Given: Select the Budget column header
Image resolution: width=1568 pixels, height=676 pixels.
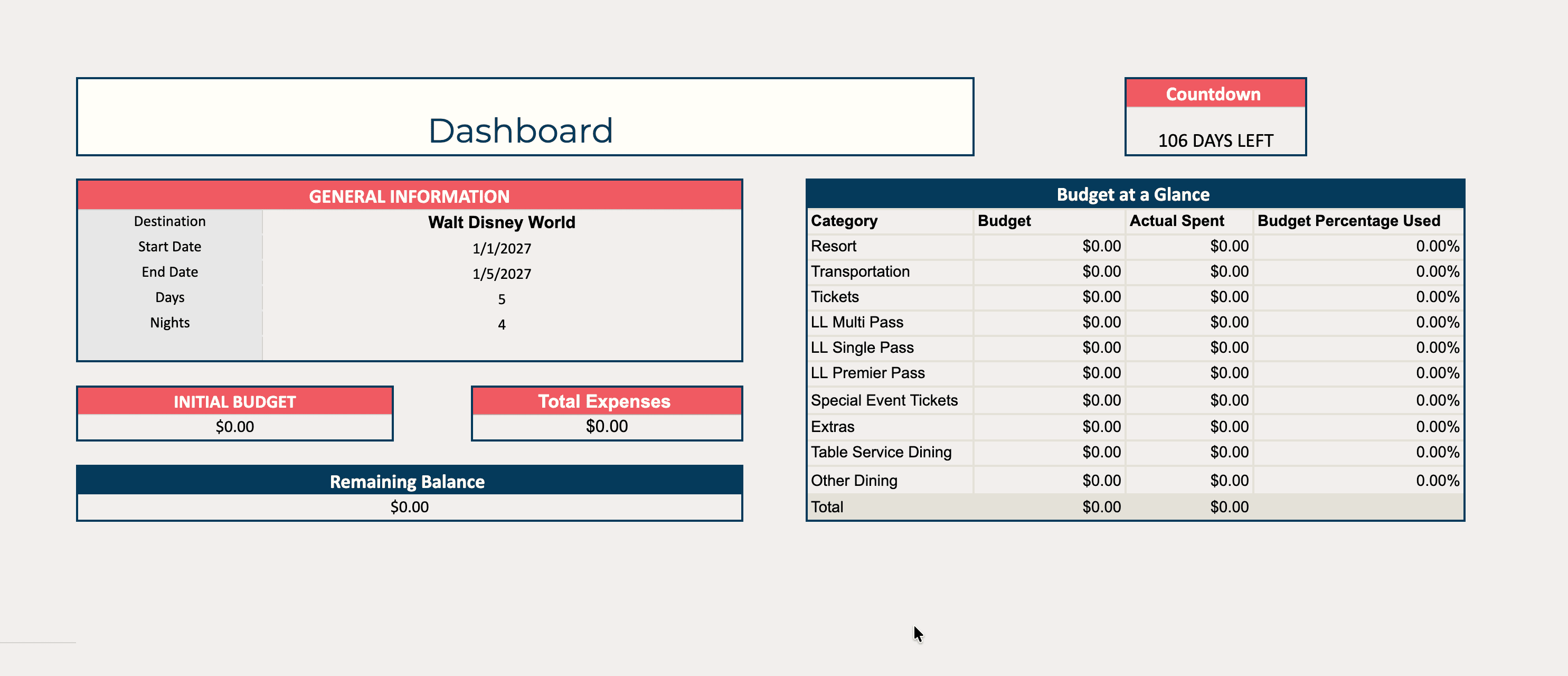Looking at the screenshot, I should click(x=1050, y=221).
